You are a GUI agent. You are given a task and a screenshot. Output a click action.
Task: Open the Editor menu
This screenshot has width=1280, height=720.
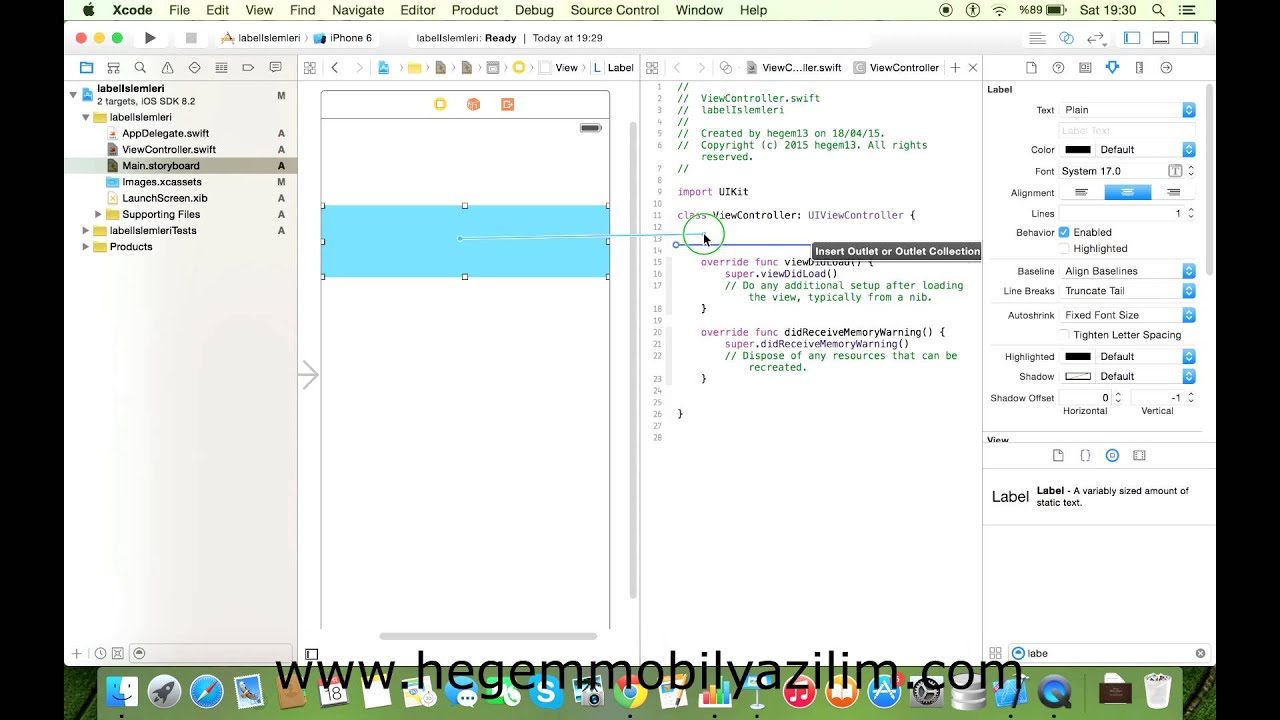pos(418,10)
